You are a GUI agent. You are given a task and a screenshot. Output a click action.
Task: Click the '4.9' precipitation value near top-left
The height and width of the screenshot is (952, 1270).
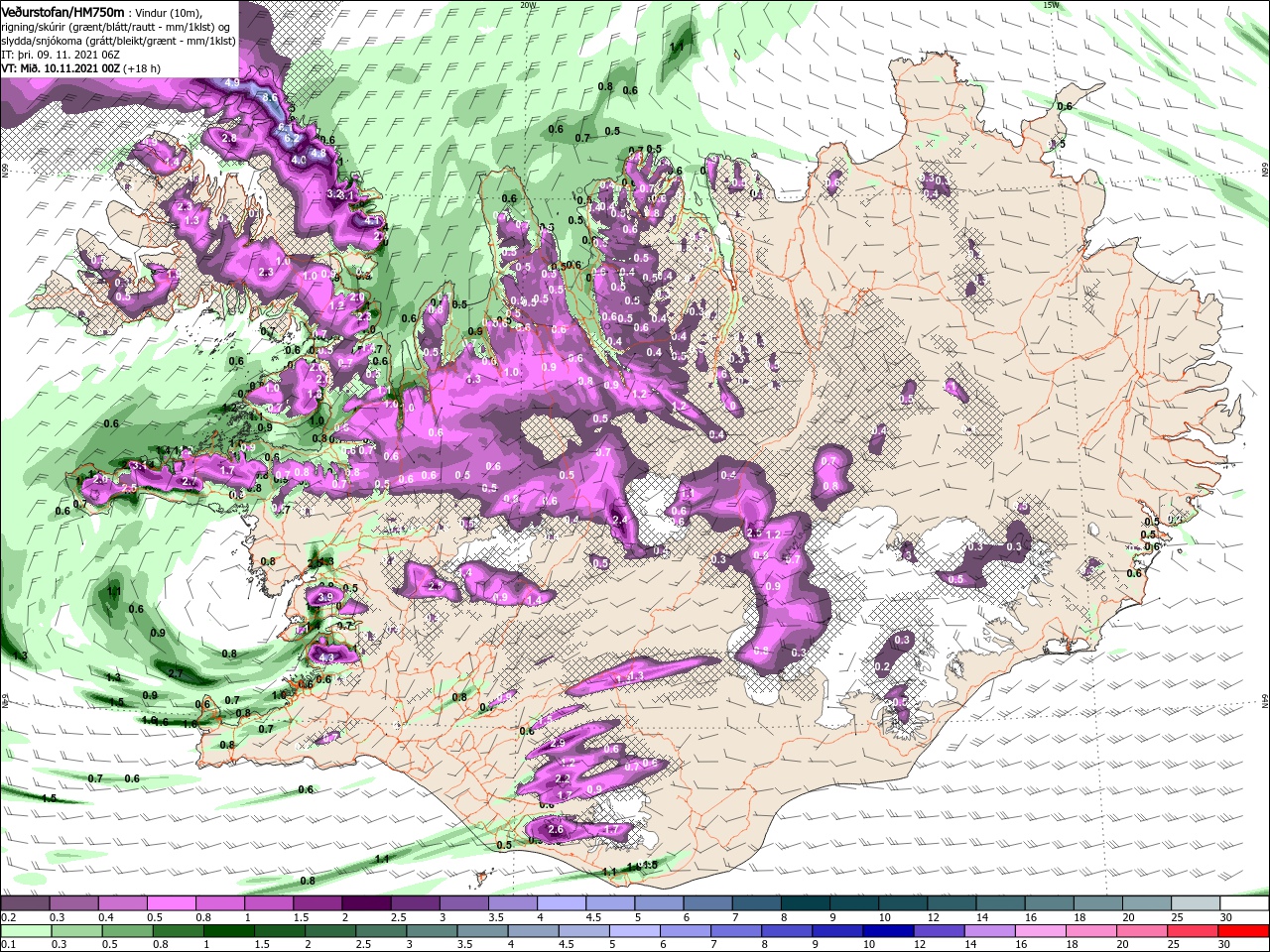coord(231,81)
